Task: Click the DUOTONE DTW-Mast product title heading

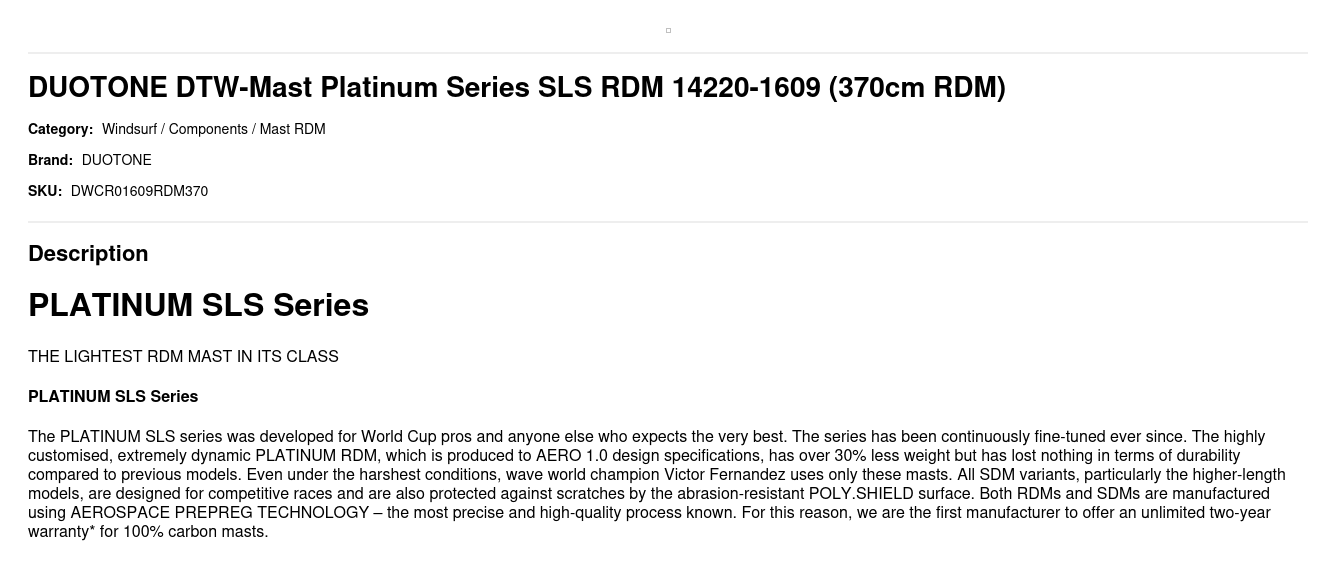Action: click(516, 88)
